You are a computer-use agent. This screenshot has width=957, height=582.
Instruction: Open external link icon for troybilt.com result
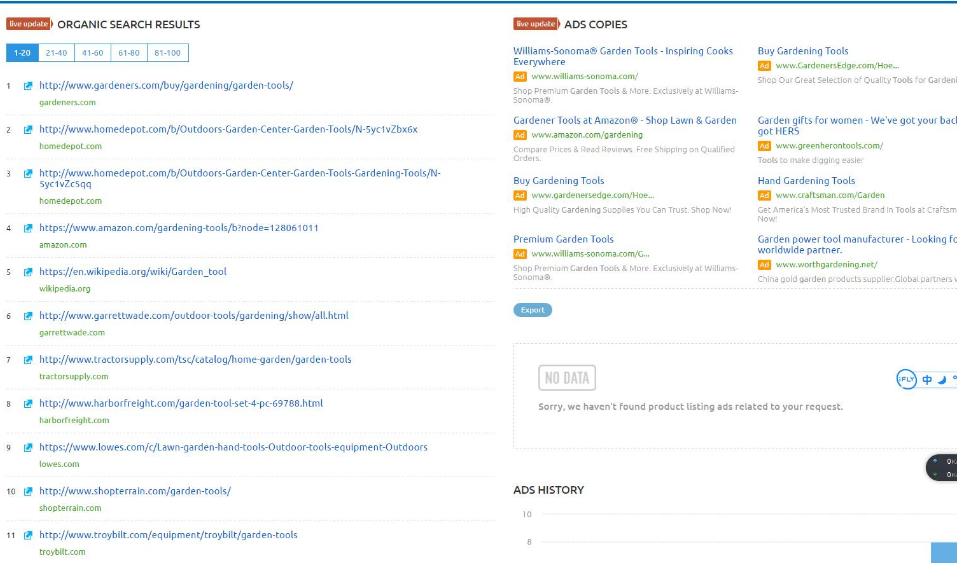tap(28, 536)
